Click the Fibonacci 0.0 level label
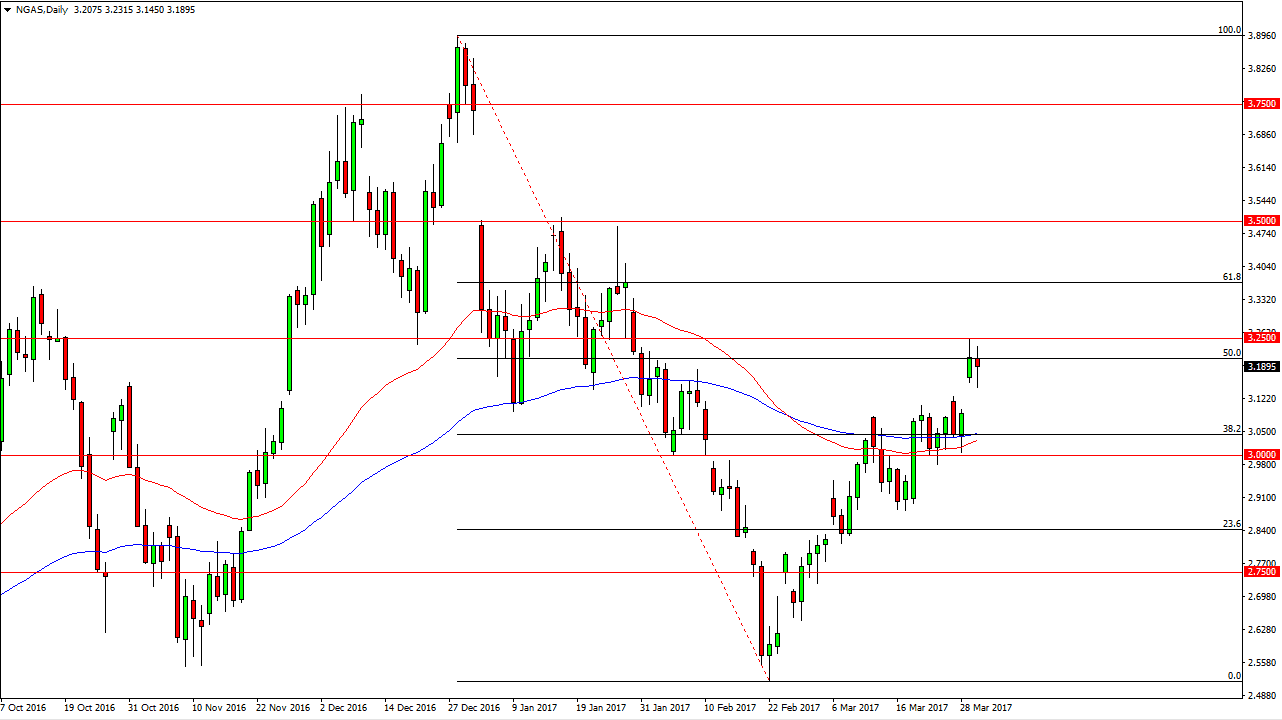The height and width of the screenshot is (720, 1282). click(1235, 676)
